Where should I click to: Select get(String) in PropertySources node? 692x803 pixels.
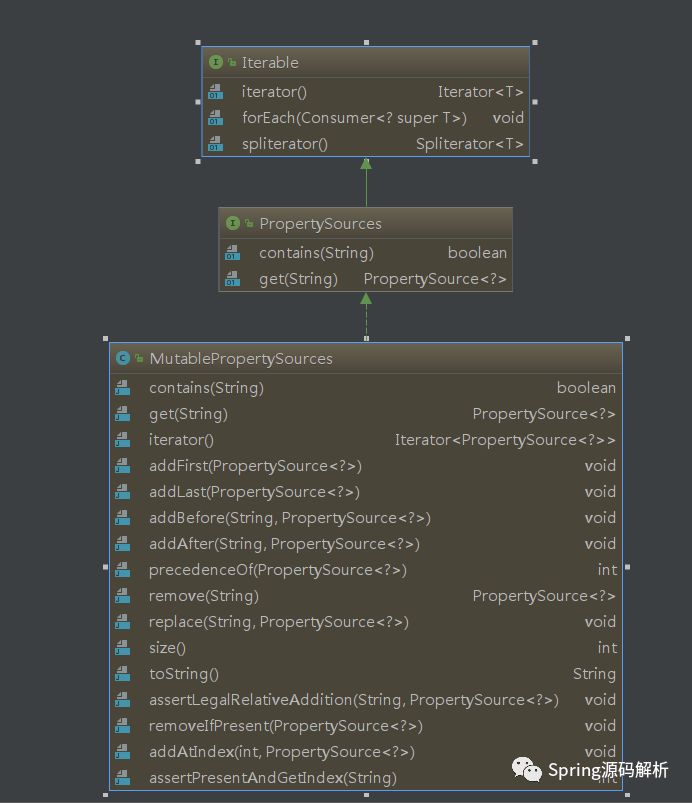(298, 279)
